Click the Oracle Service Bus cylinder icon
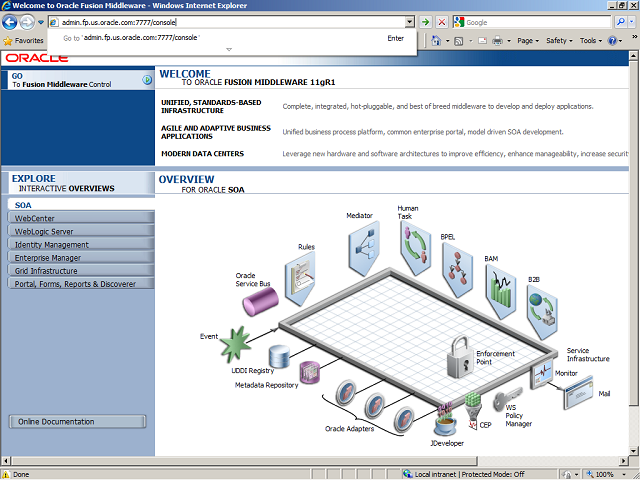Image resolution: width=640 pixels, height=480 pixels. pos(260,301)
